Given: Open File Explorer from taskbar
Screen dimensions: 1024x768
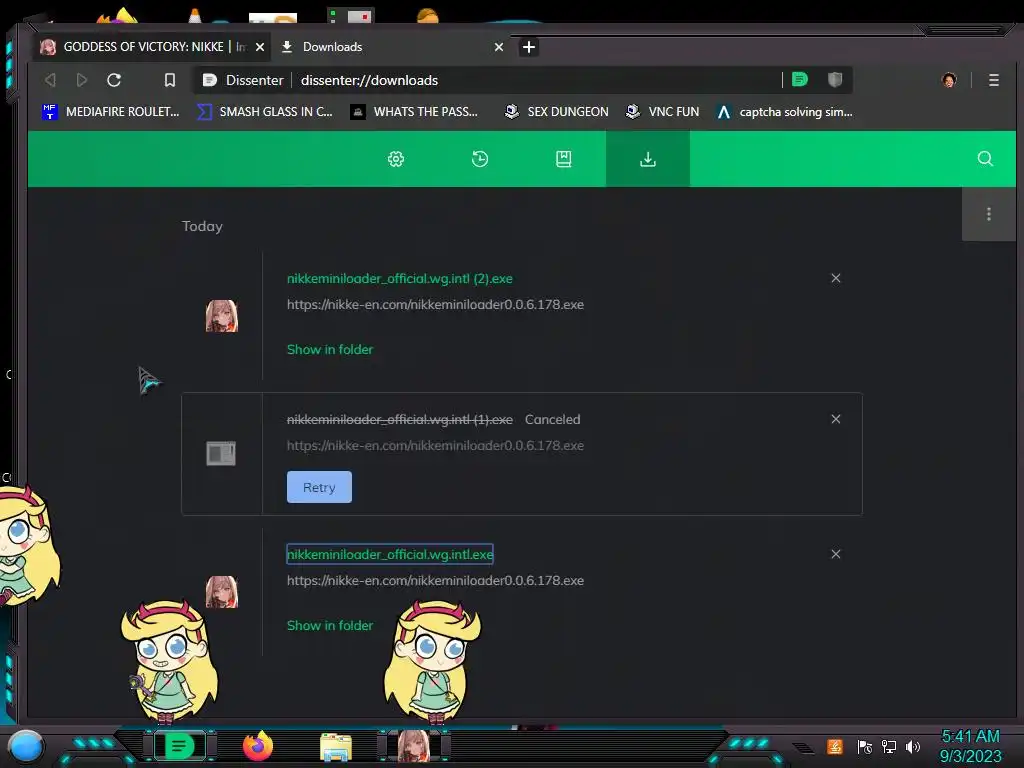Looking at the screenshot, I should coord(336,747).
